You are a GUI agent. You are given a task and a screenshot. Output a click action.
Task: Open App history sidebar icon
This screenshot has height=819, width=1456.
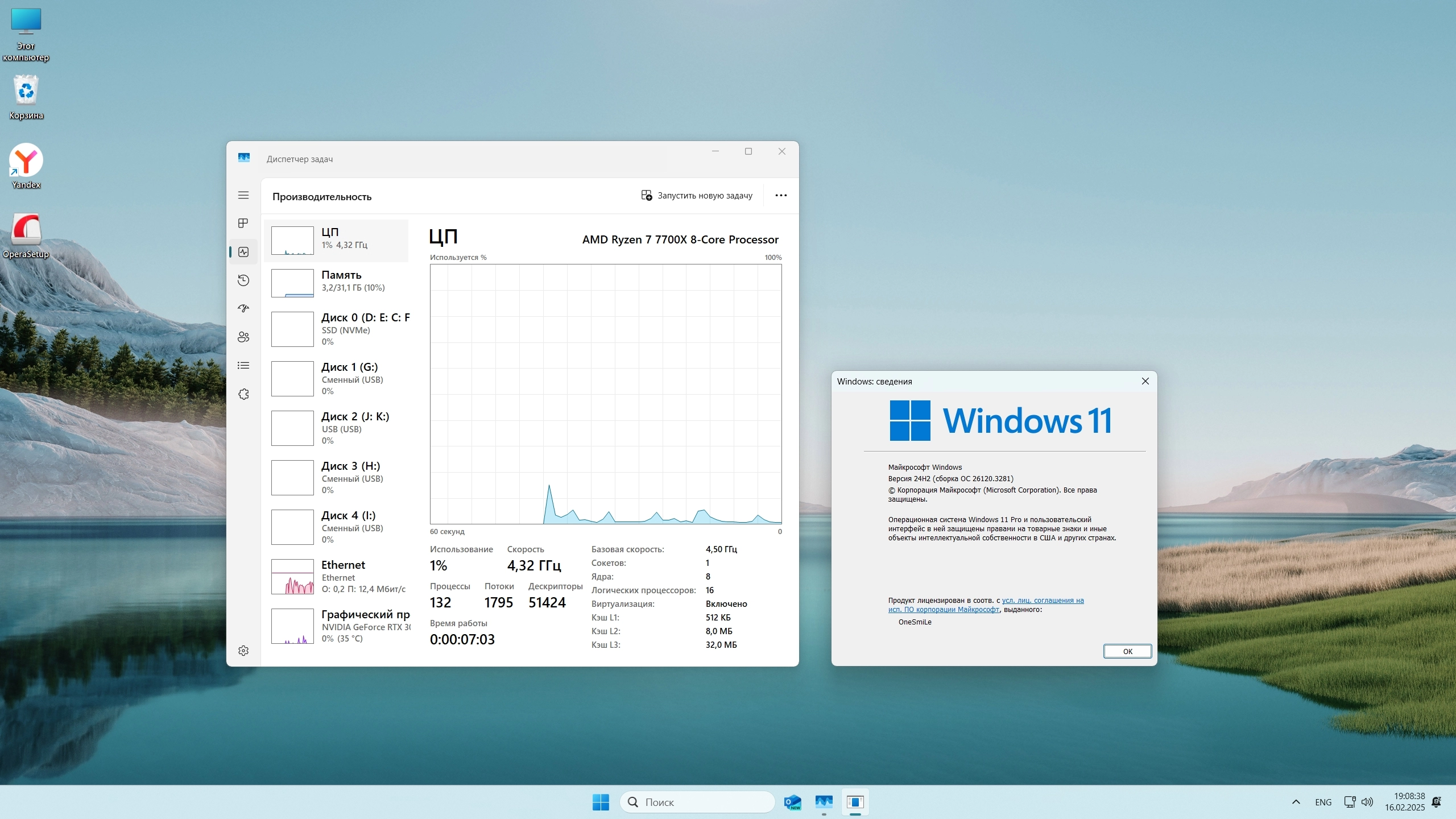pyautogui.click(x=243, y=280)
